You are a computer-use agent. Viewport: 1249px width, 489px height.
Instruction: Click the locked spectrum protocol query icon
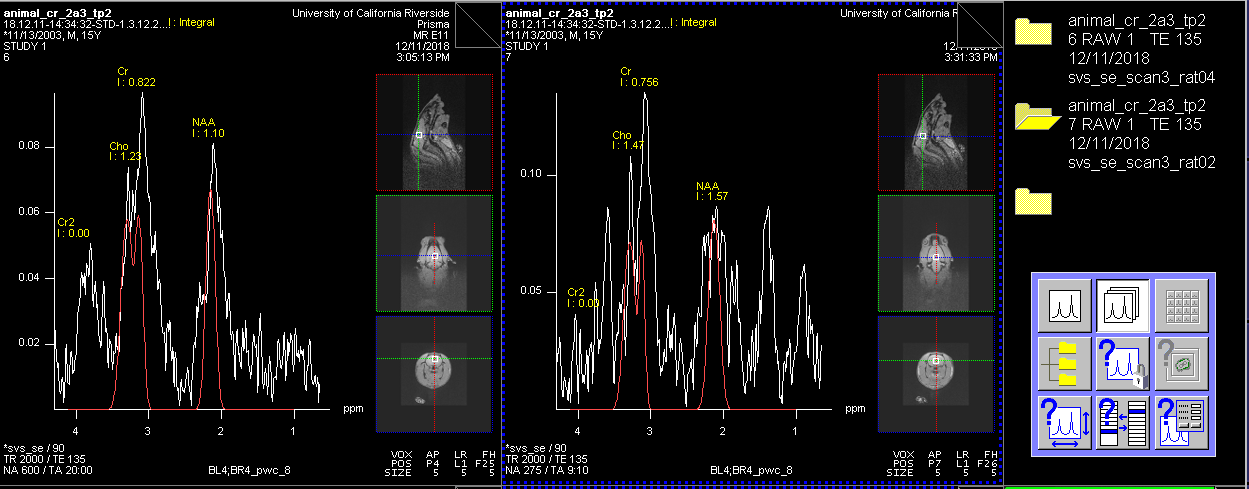click(1123, 364)
